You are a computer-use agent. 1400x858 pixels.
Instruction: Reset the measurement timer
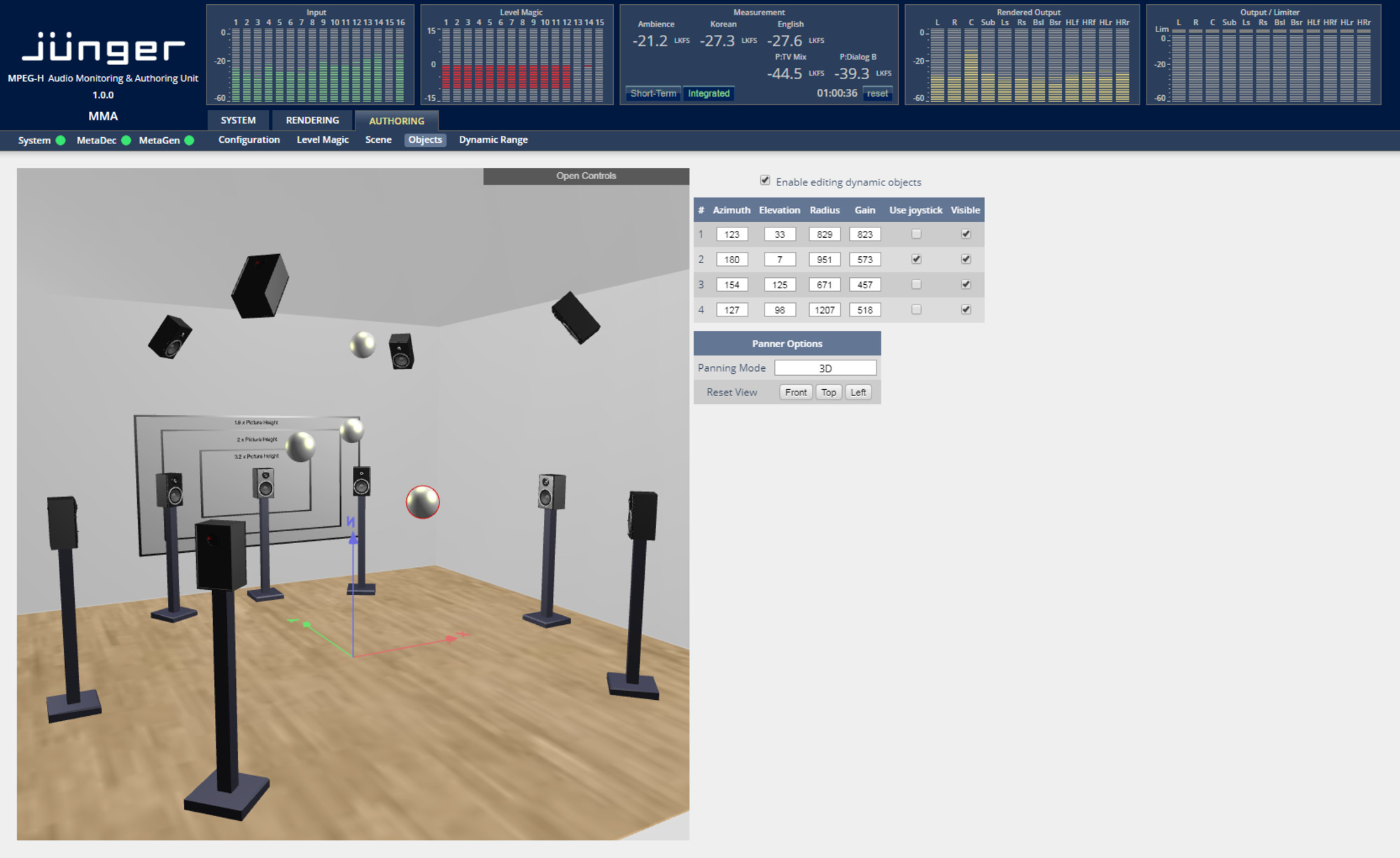click(x=878, y=93)
